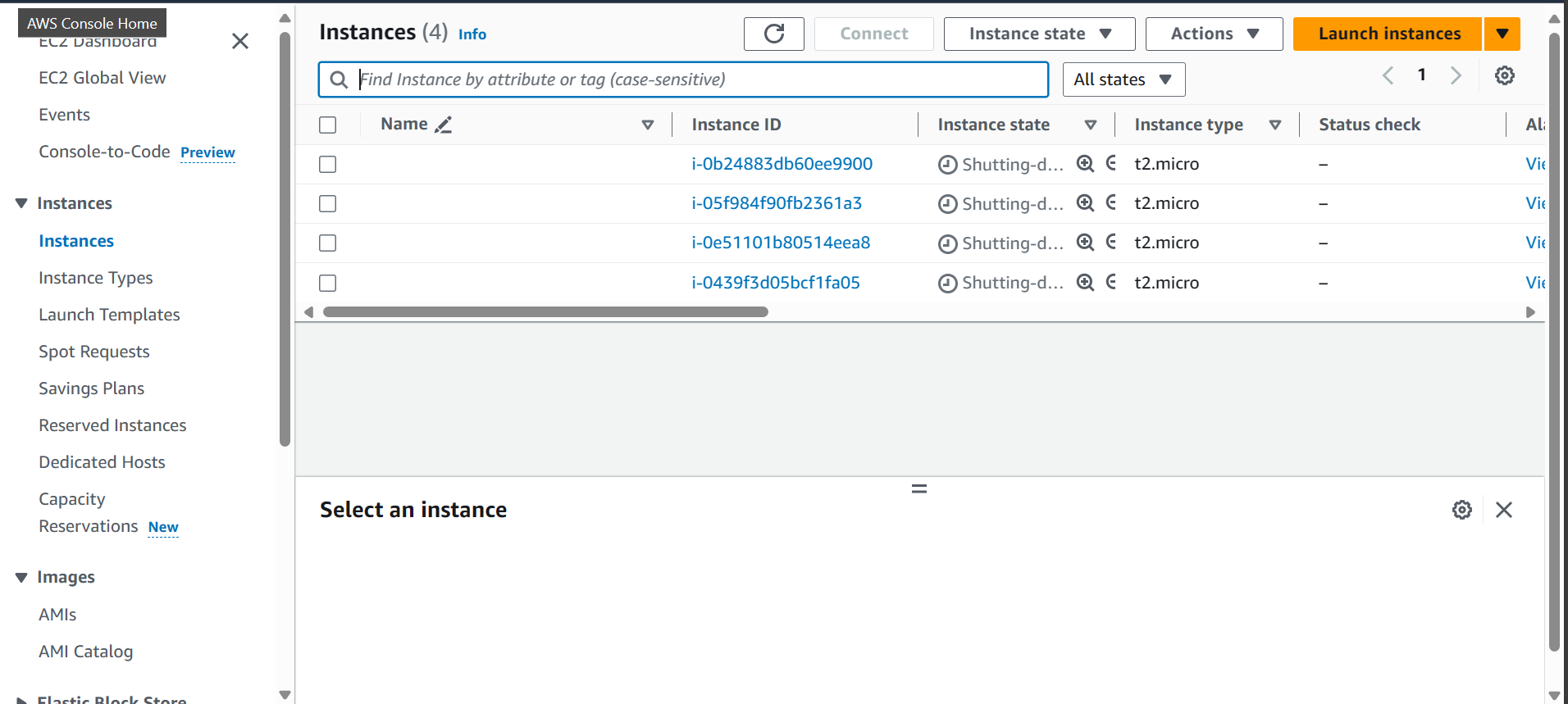Open instance i-0439f3d05bcf1fa05 link
The width and height of the screenshot is (1568, 704).
[776, 283]
